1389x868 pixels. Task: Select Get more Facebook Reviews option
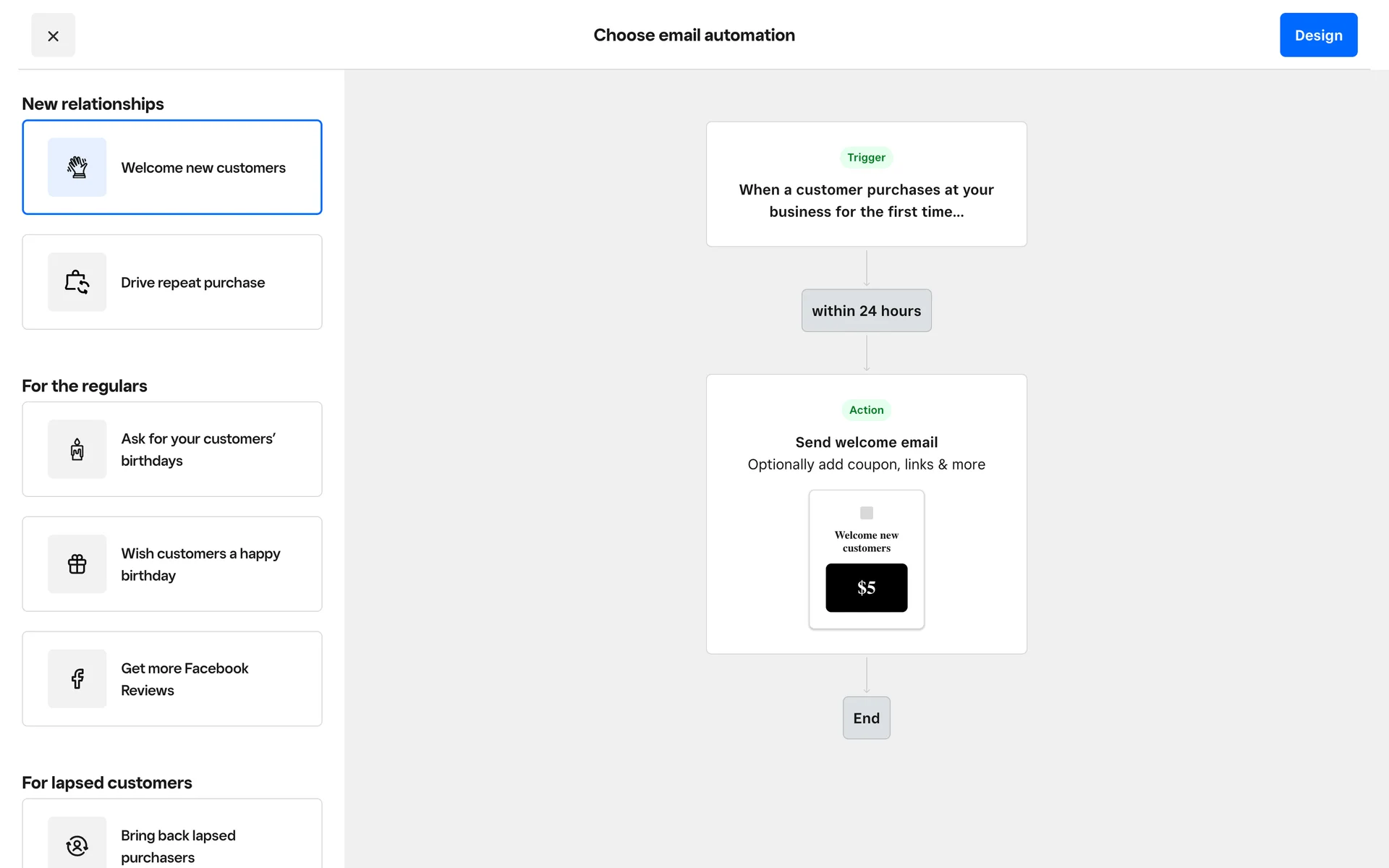184,678
